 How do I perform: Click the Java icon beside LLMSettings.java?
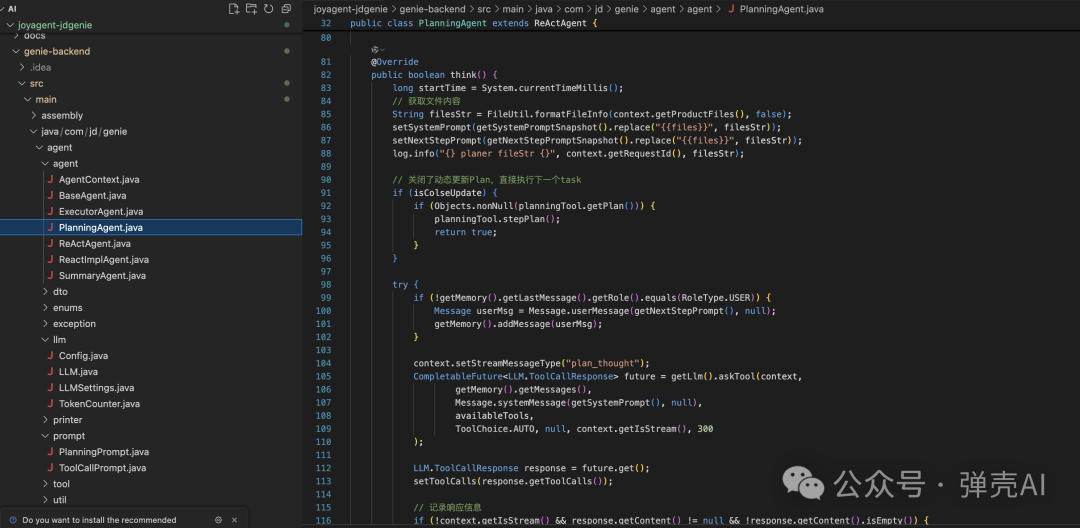tap(50, 388)
